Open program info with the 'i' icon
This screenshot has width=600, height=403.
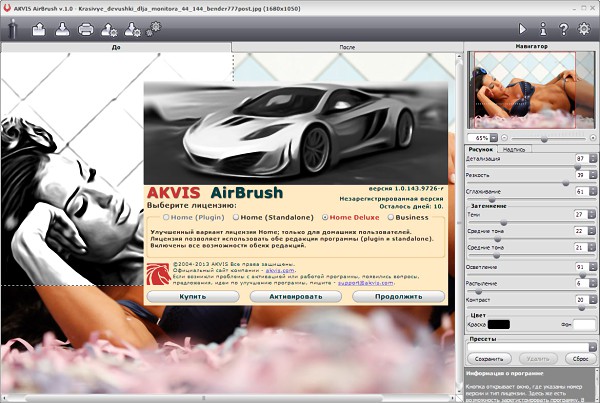coord(543,29)
